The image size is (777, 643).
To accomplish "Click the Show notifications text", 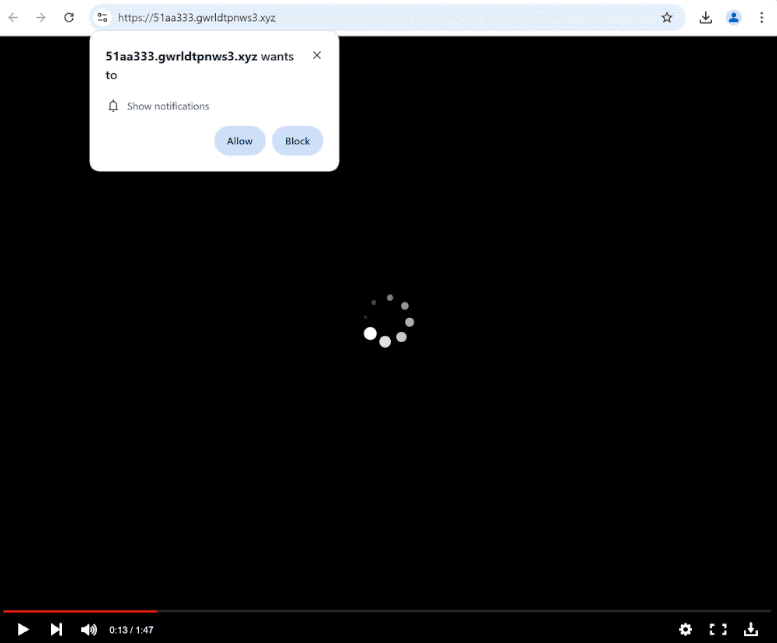I will coord(168,106).
